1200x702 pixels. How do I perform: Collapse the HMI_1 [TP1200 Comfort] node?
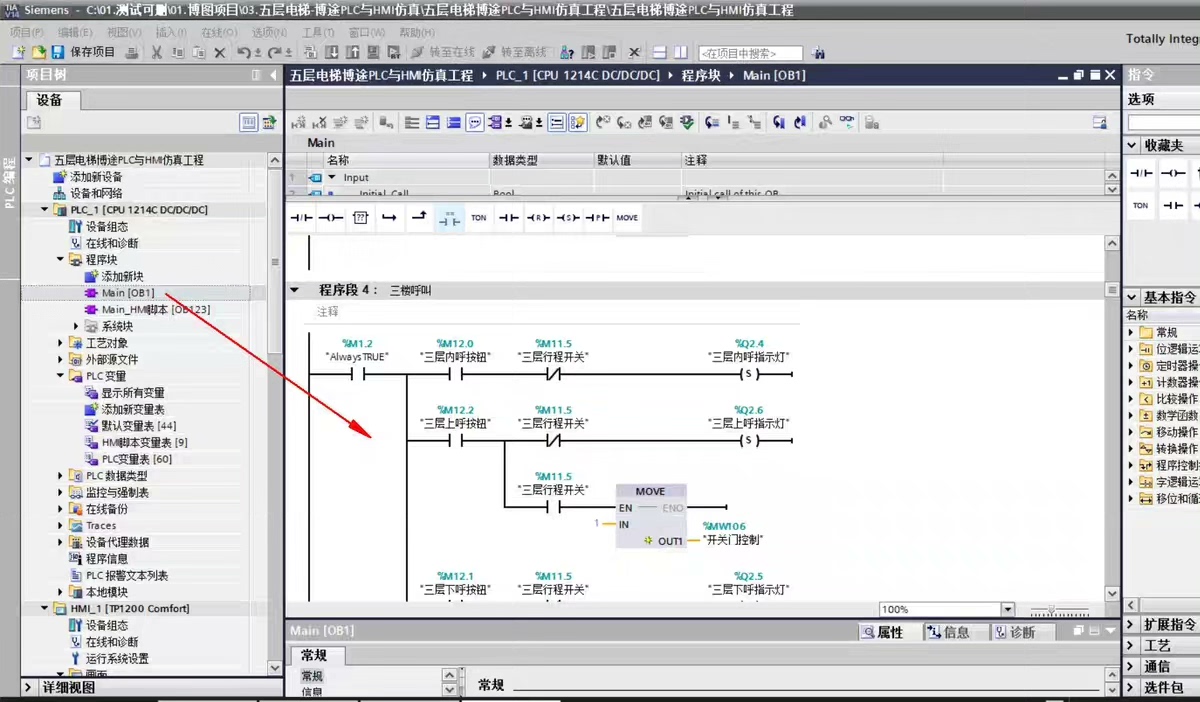pos(44,608)
